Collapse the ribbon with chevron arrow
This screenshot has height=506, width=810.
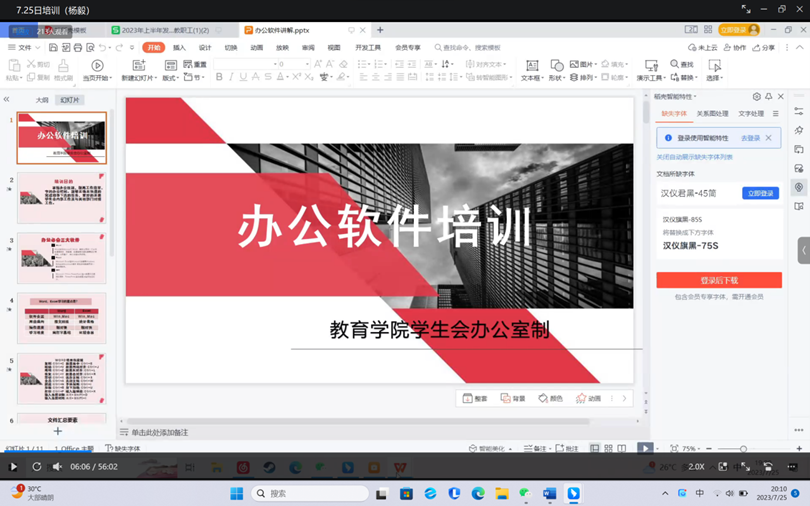800,48
